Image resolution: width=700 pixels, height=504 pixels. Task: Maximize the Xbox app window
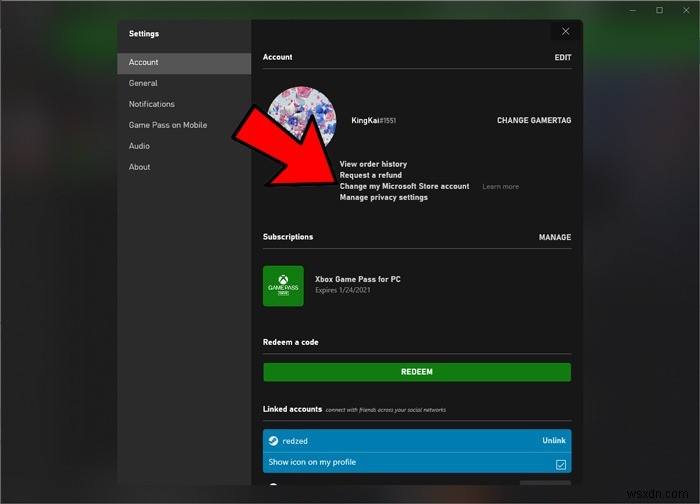pos(659,10)
